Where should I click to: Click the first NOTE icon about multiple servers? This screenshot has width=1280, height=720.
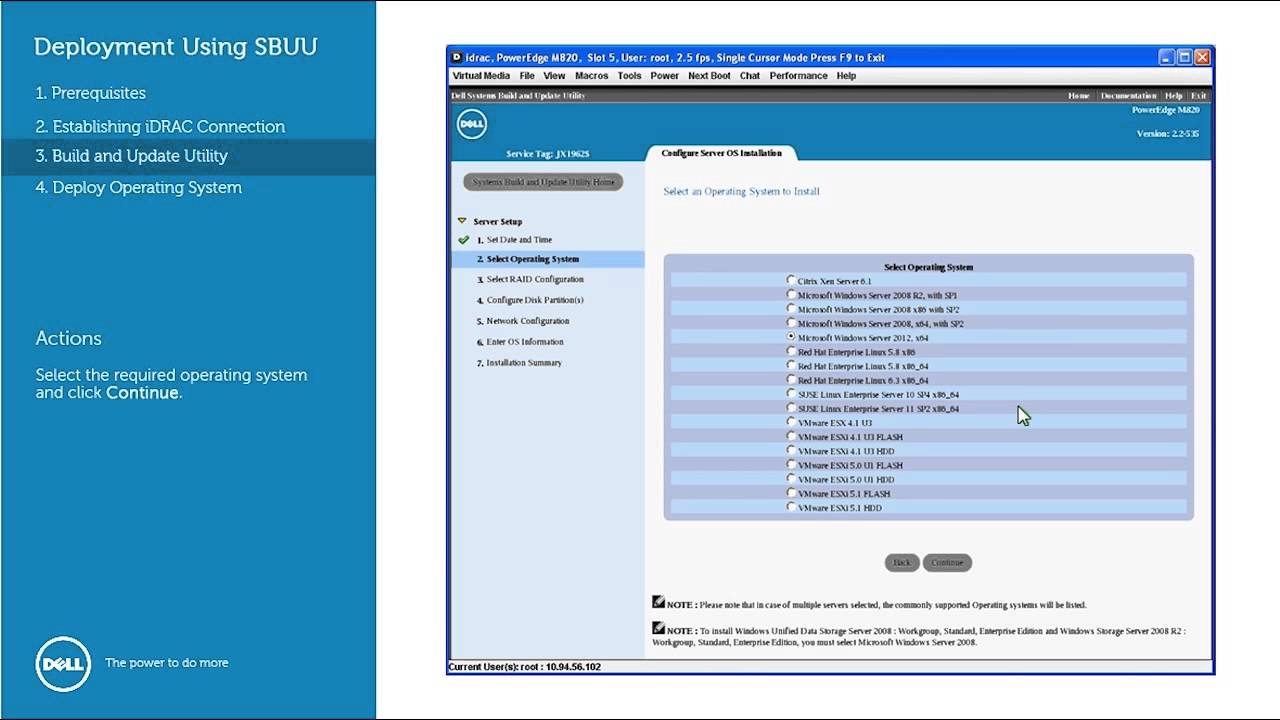(658, 602)
